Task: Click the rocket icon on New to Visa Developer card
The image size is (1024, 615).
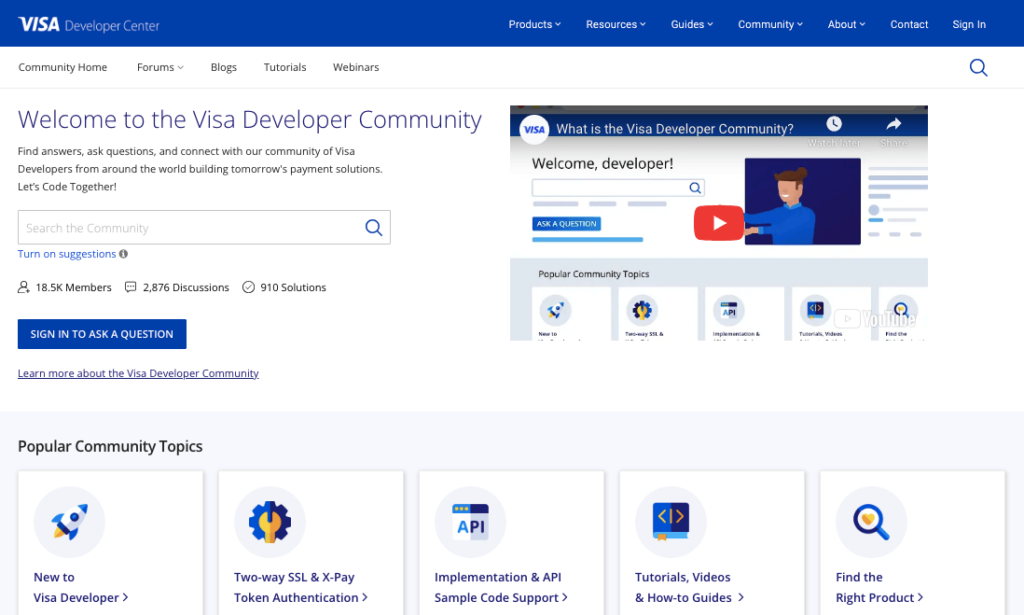Action: pos(69,522)
